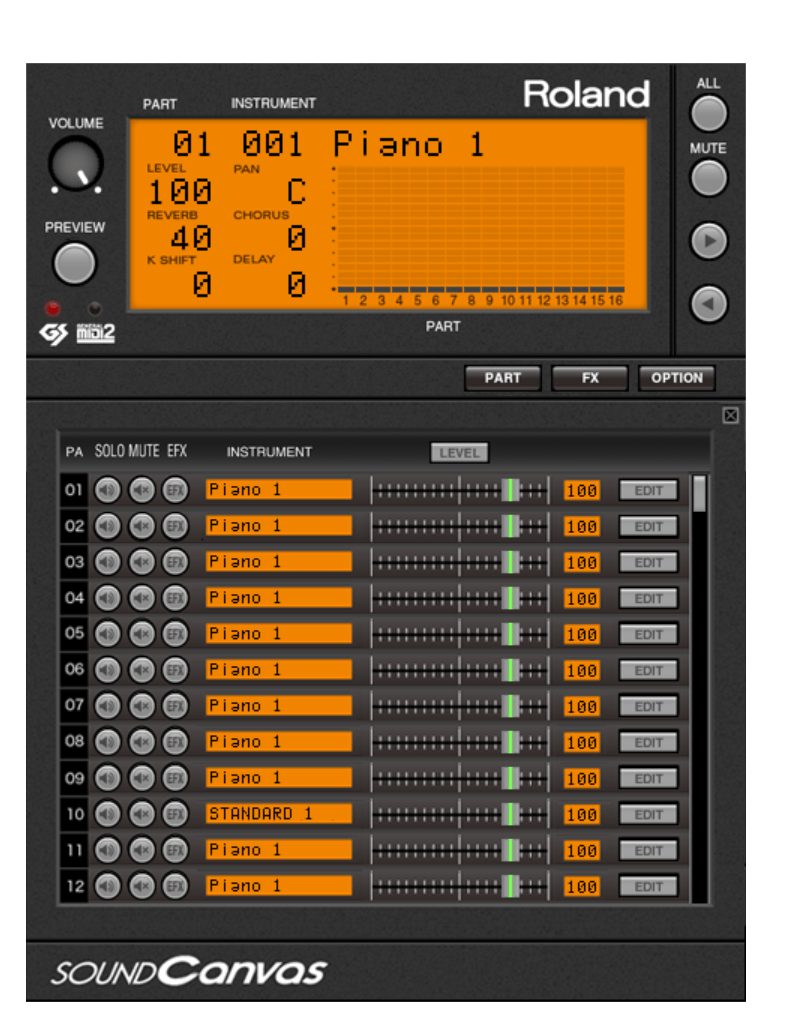Open instrument selector for part 09
This screenshot has width=787, height=1036.
pyautogui.click(x=278, y=778)
